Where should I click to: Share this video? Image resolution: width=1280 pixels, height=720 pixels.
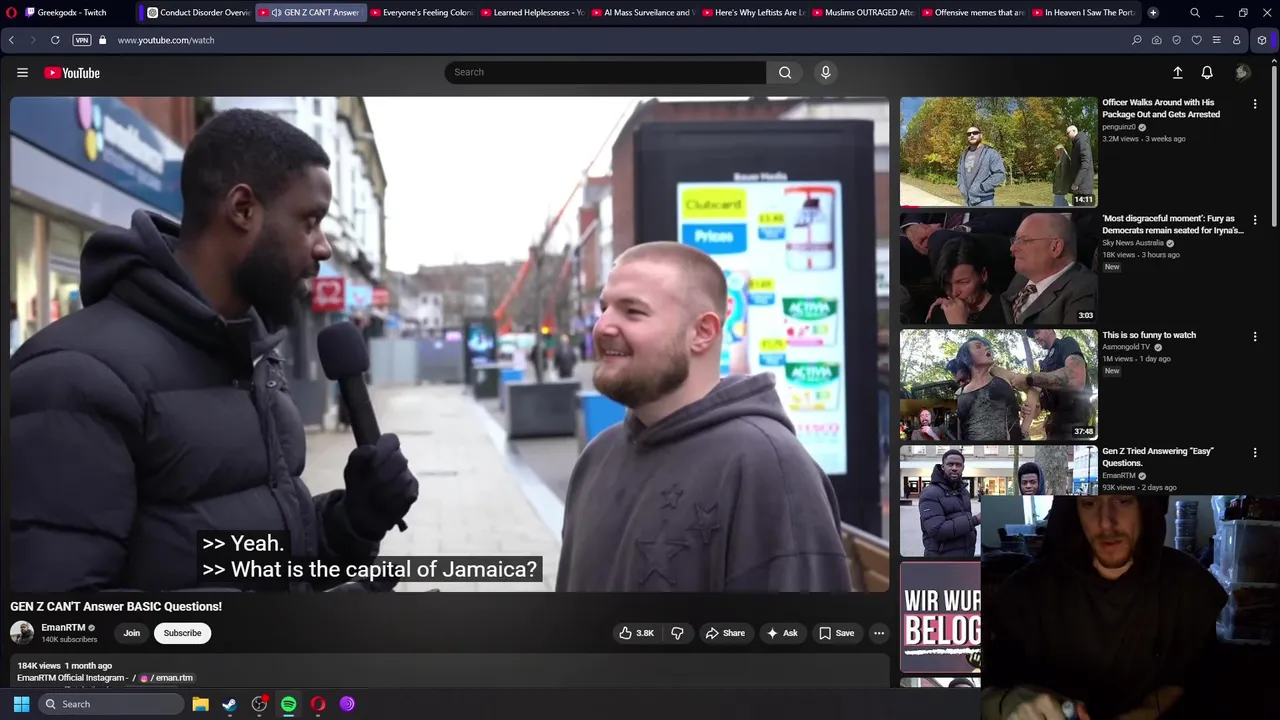tap(725, 633)
